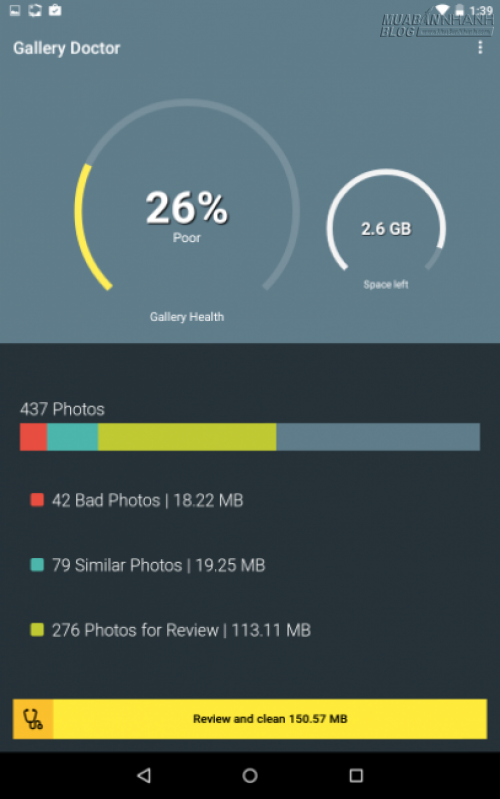
Task: Click red segment of photos bar
Action: pos(34,437)
